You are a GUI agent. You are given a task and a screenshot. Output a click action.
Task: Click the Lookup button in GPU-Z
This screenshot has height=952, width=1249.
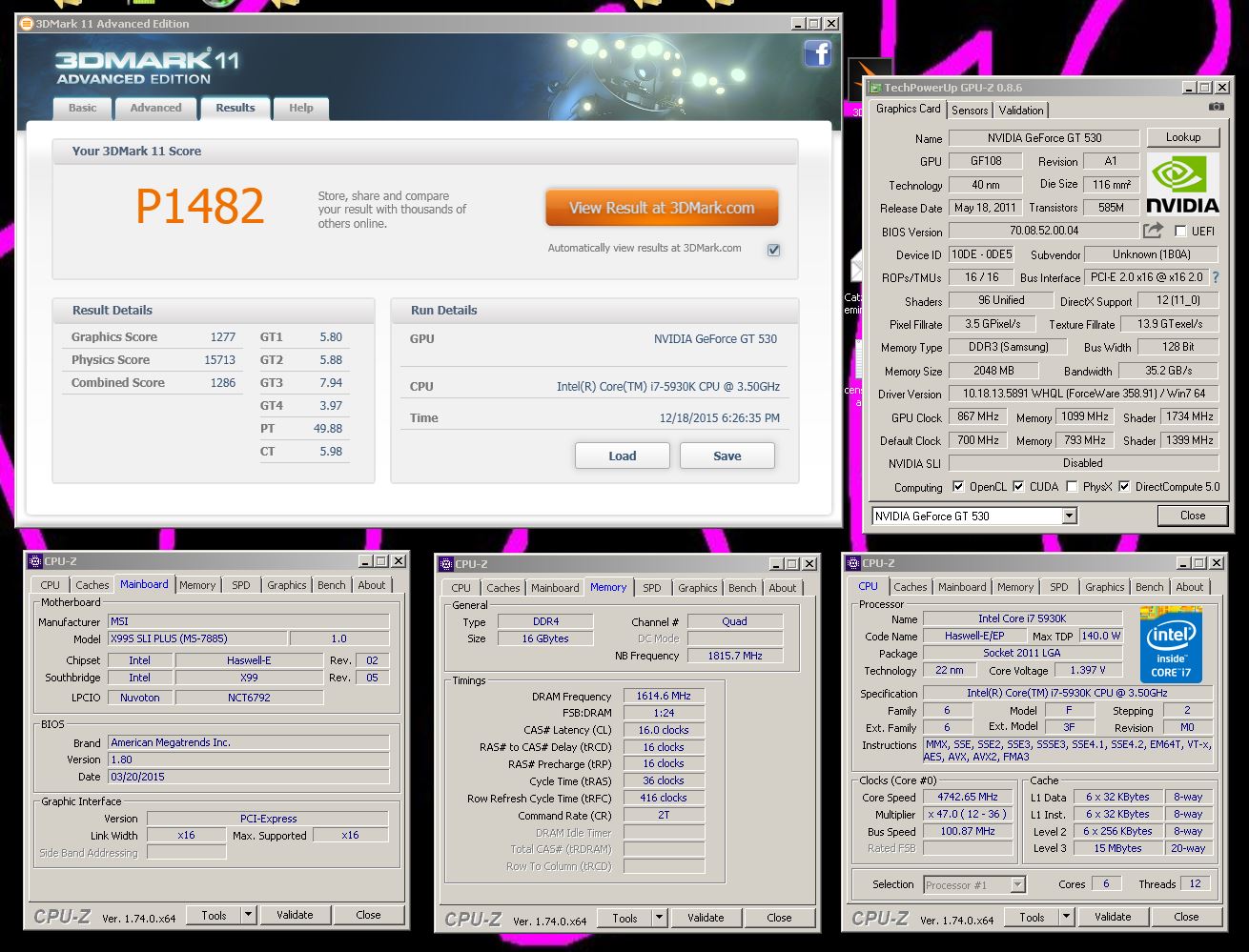click(x=1183, y=137)
